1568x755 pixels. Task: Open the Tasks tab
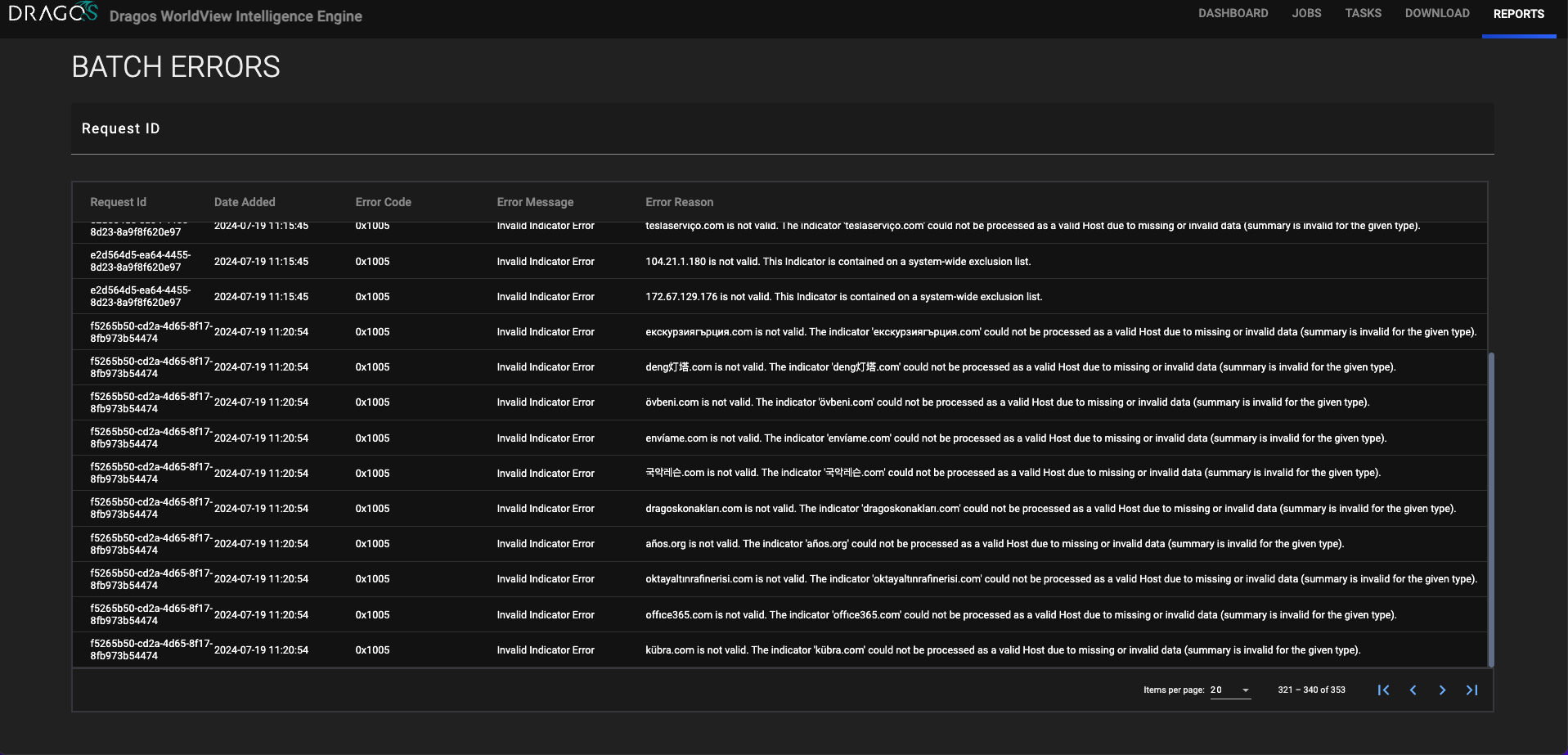click(1363, 14)
